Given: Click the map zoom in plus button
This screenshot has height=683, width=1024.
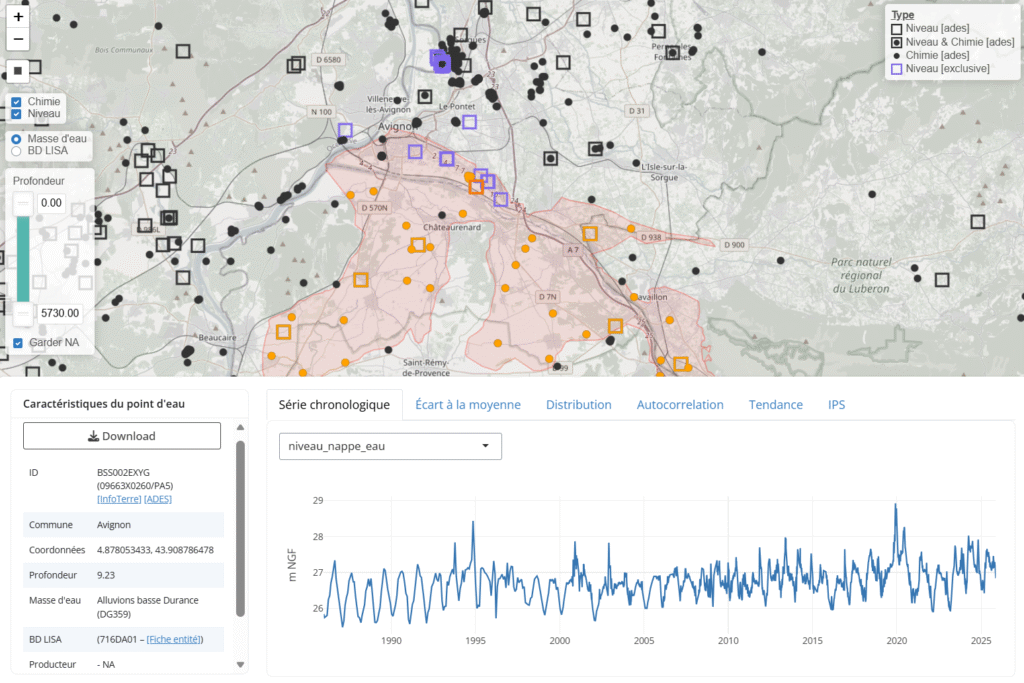Looking at the screenshot, I should (18, 16).
